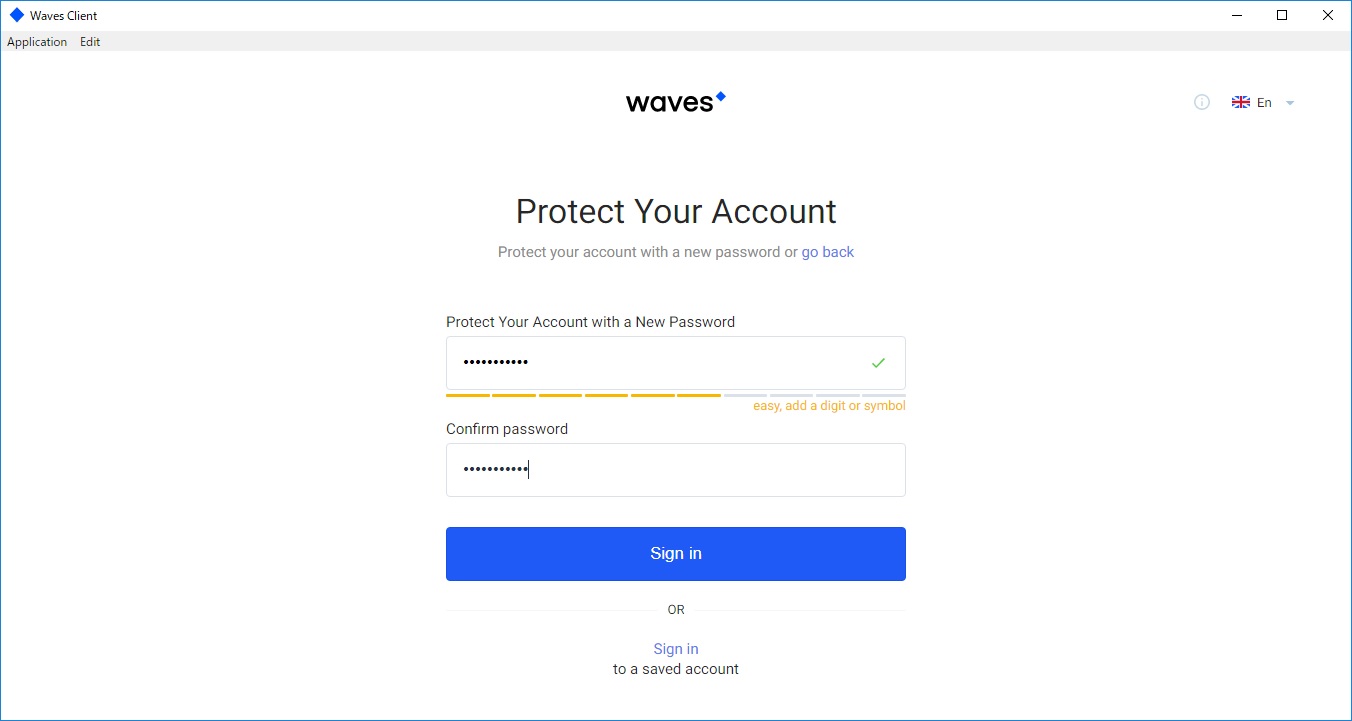Expand the language dropdown arrow
Image resolution: width=1352 pixels, height=721 pixels.
1290,103
